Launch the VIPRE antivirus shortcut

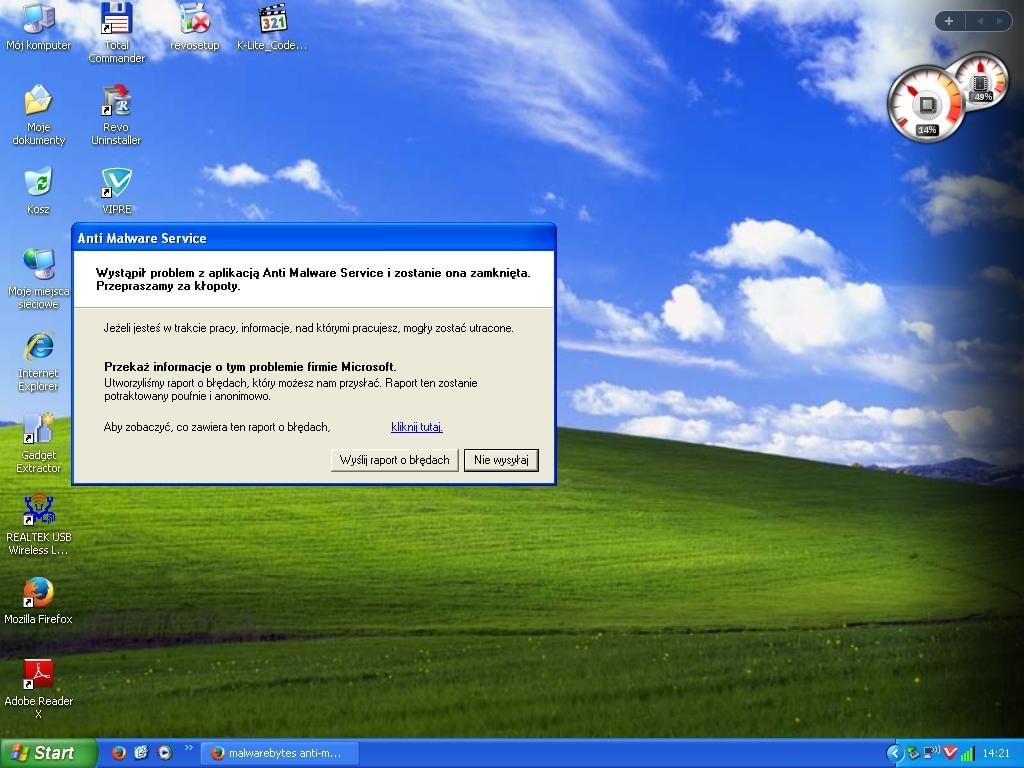116,183
